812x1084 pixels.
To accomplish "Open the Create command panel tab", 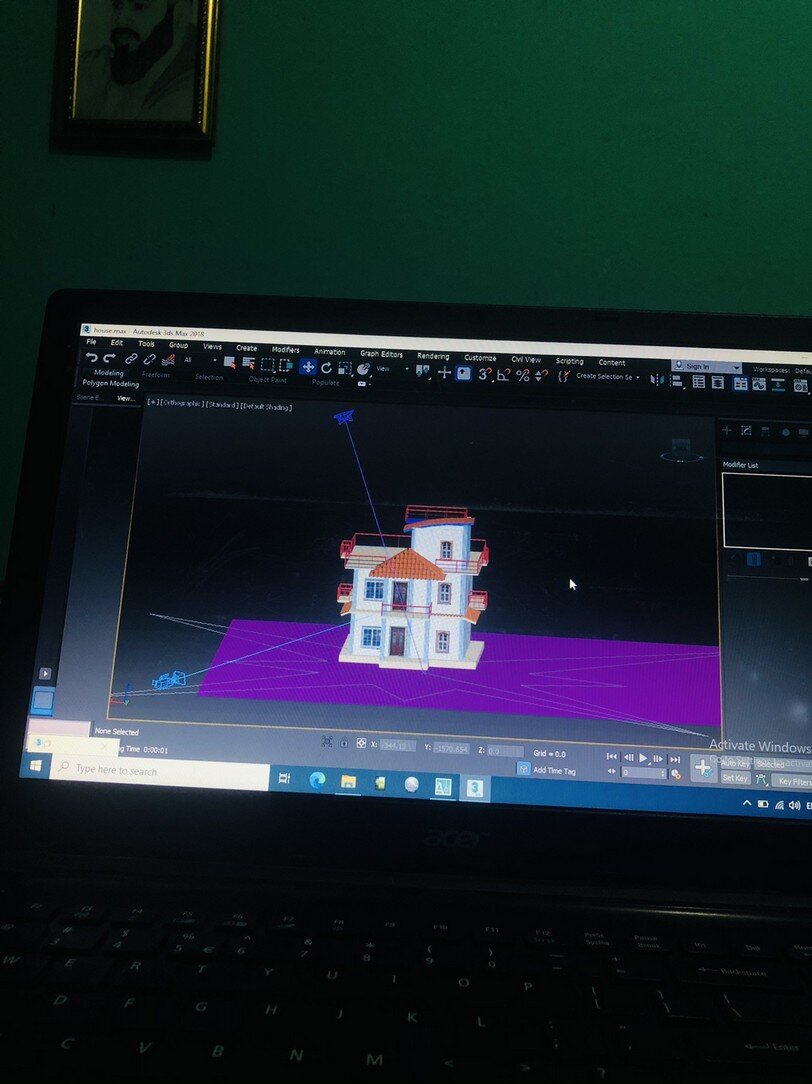I will 726,430.
